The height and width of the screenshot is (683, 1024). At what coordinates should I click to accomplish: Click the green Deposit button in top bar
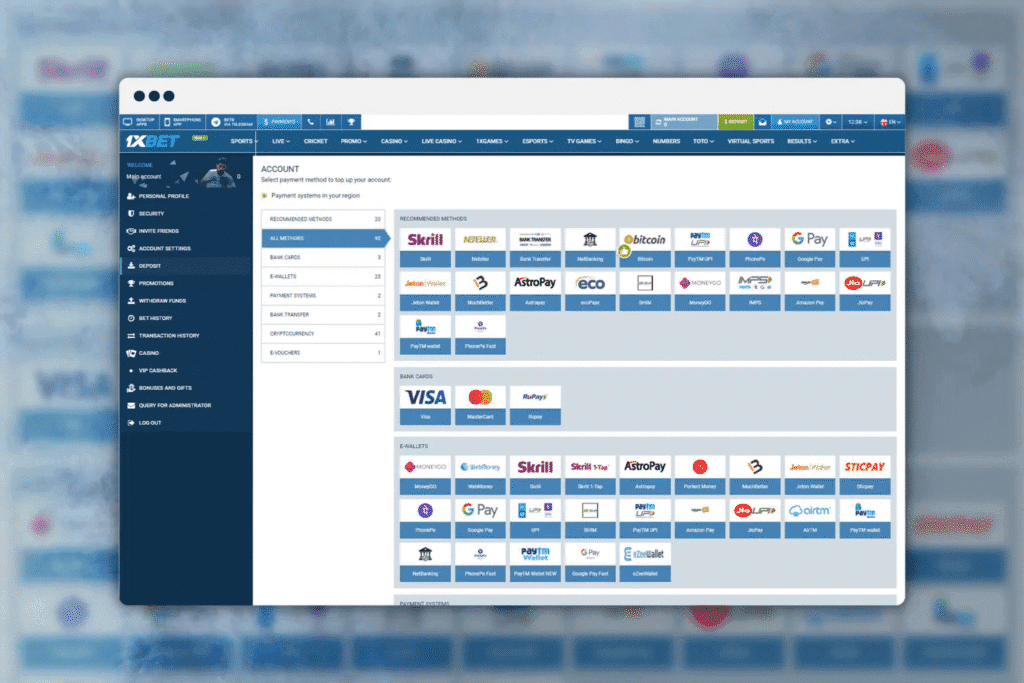pyautogui.click(x=736, y=122)
